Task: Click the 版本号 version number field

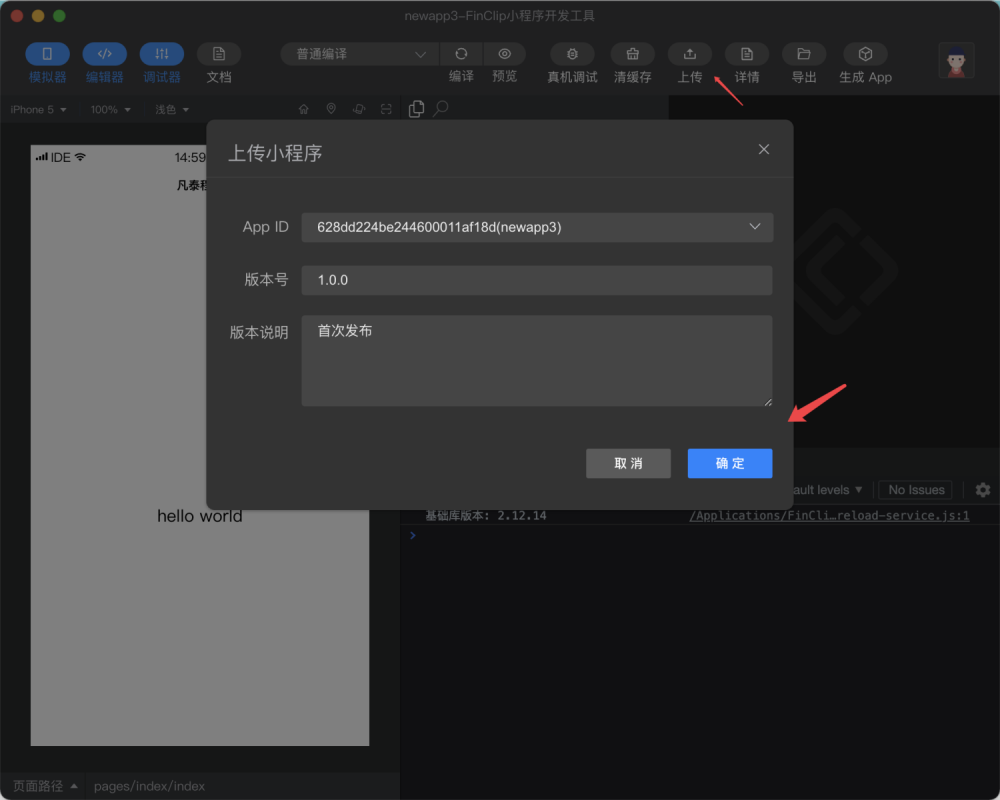Action: [537, 280]
